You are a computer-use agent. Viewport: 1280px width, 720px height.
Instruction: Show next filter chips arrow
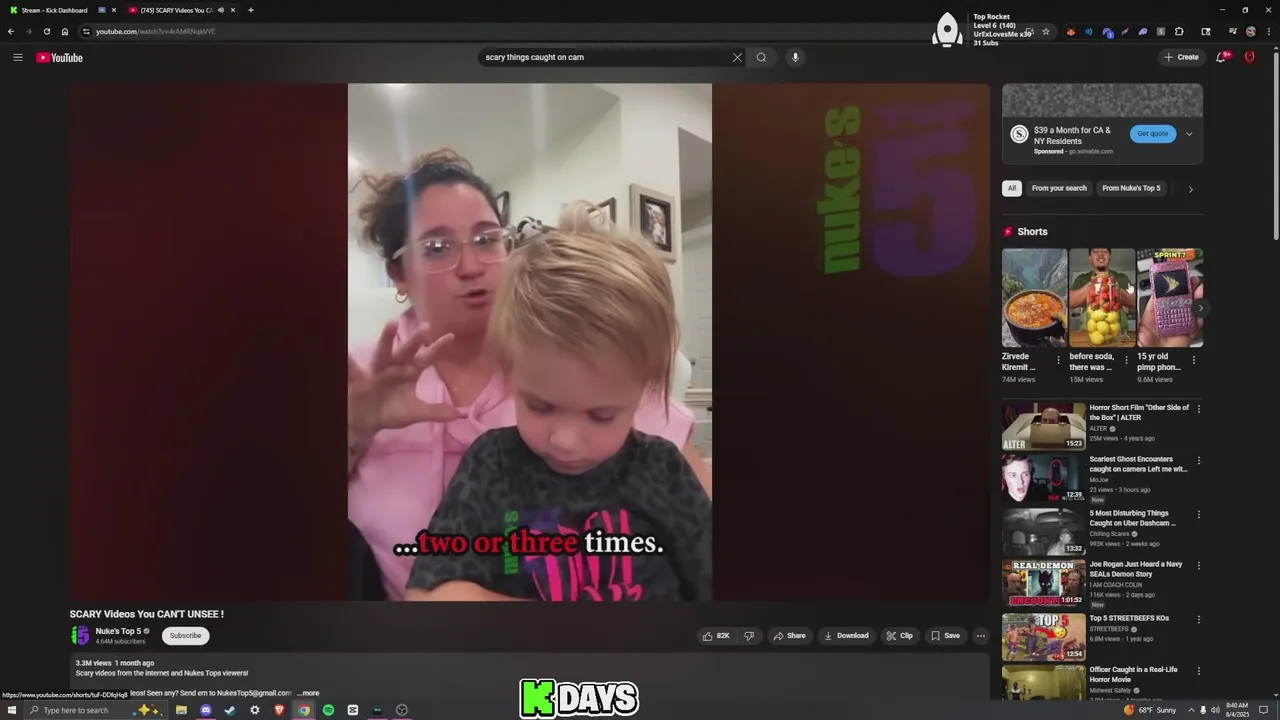(x=1190, y=188)
